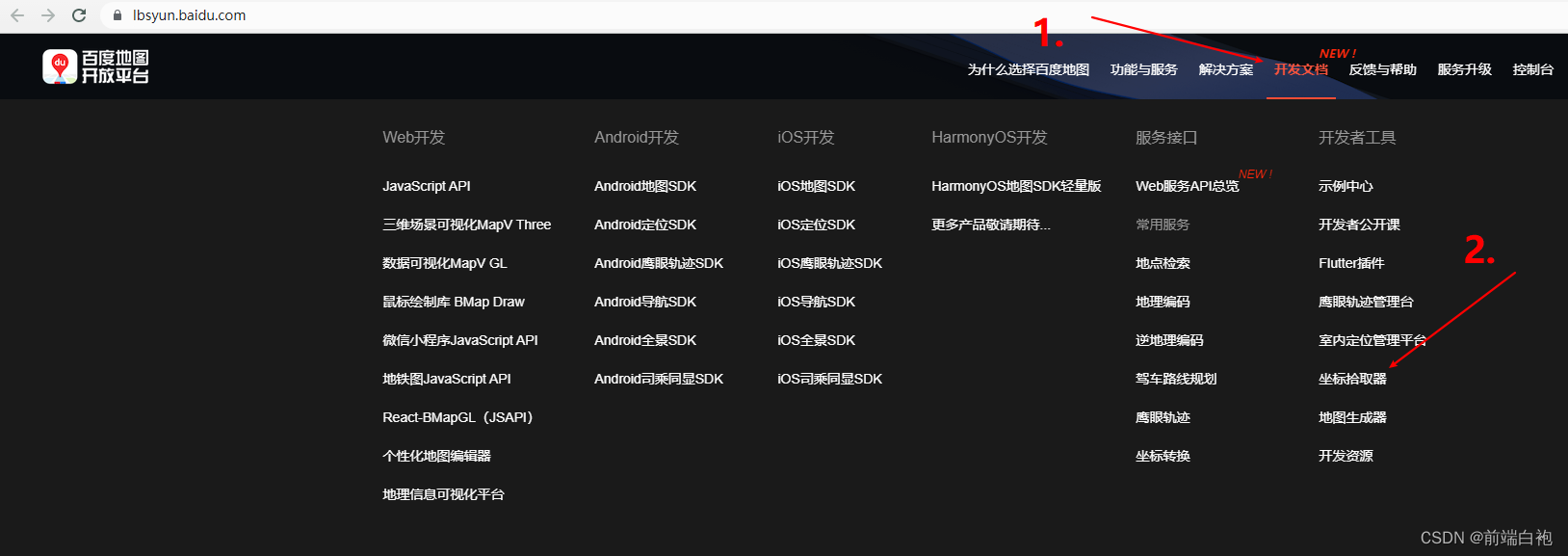Reload the page with refresh icon
This screenshot has width=1568, height=556.
79,15
